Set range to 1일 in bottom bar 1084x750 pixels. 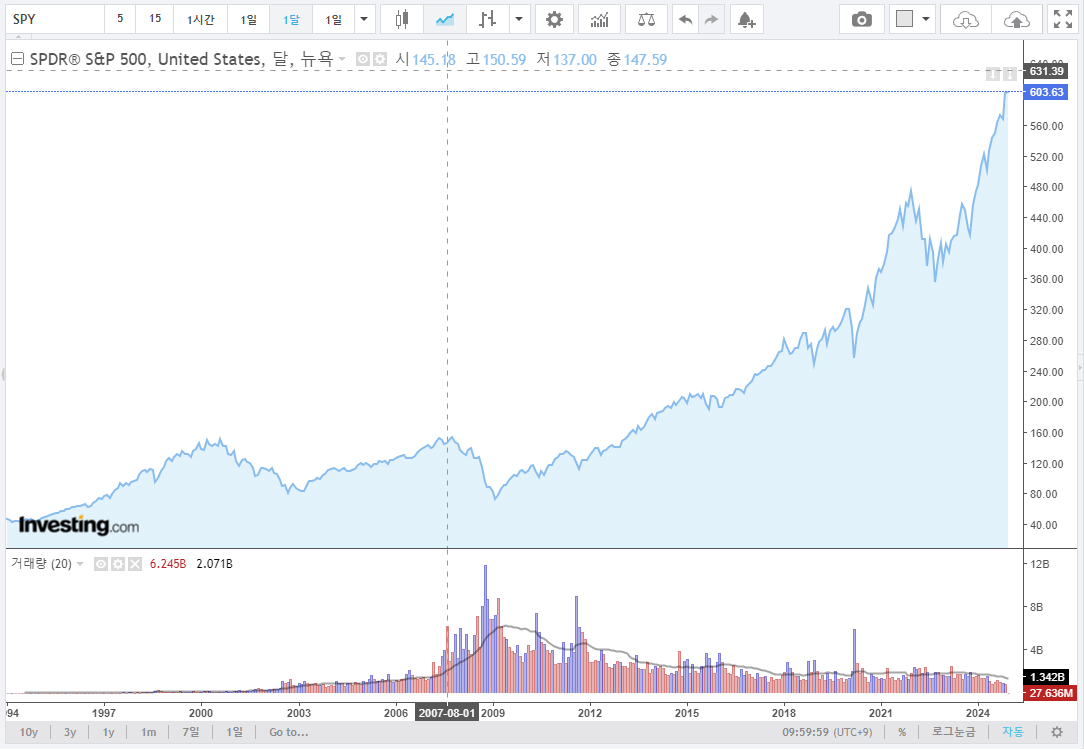[234, 732]
